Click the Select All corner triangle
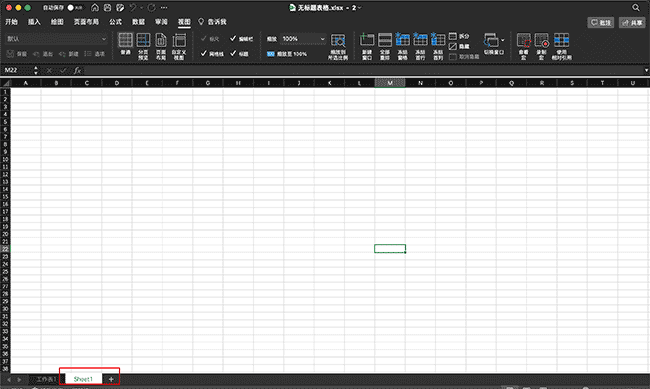 click(x=5, y=83)
